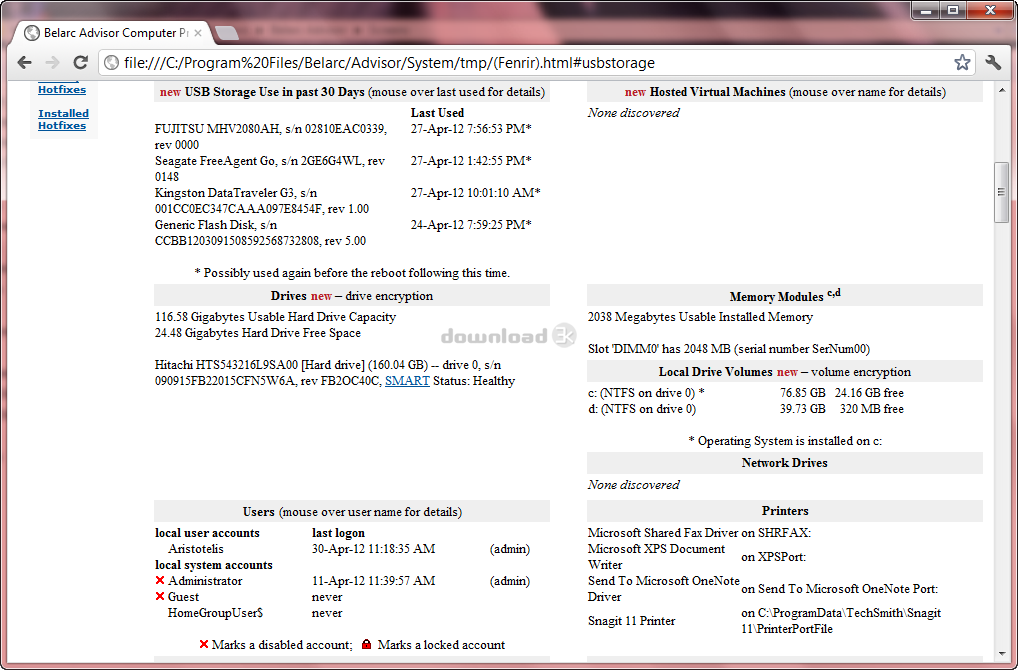Click the Users section header
Image resolution: width=1018 pixels, height=670 pixels.
coord(352,512)
